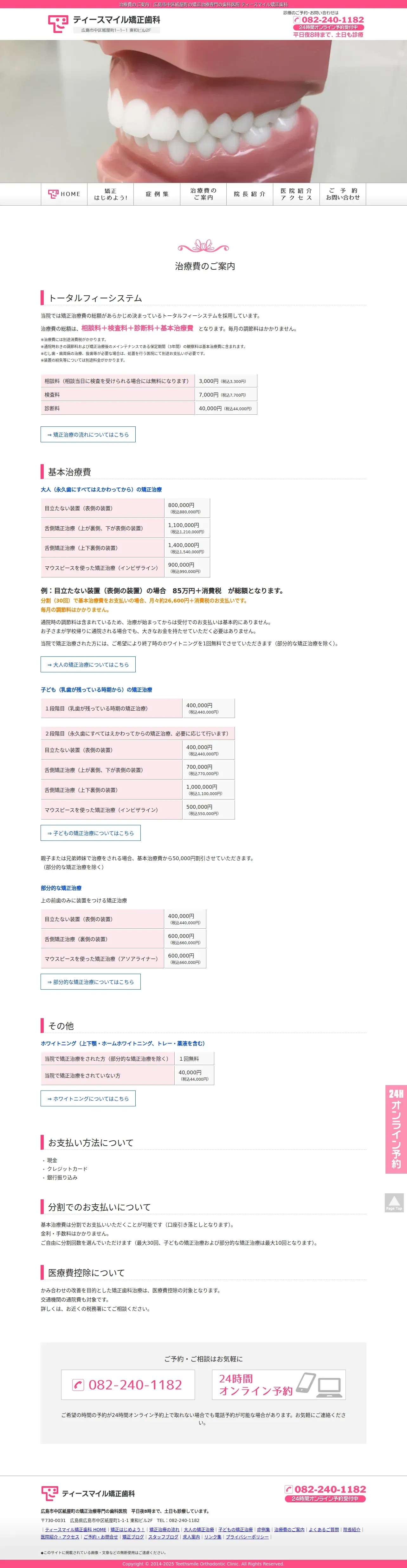Click the 基本治療費 heading

tap(69, 472)
